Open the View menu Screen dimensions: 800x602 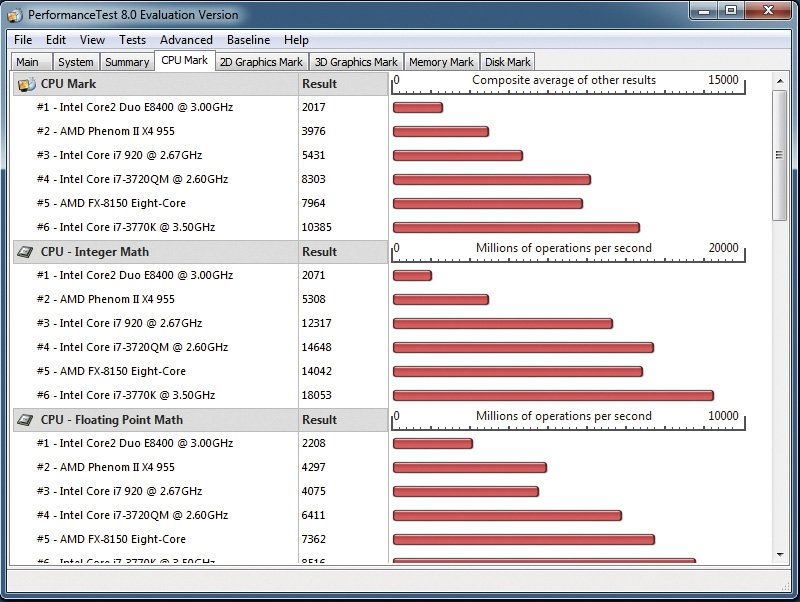[x=92, y=40]
